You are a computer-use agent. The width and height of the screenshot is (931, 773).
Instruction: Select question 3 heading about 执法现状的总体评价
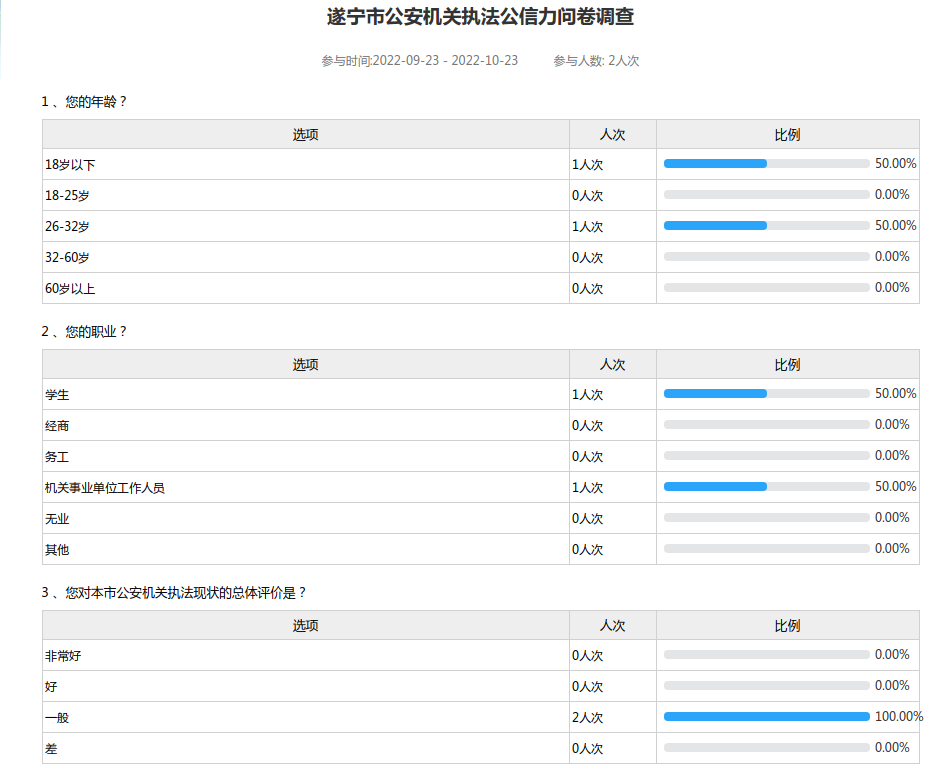pyautogui.click(x=174, y=592)
